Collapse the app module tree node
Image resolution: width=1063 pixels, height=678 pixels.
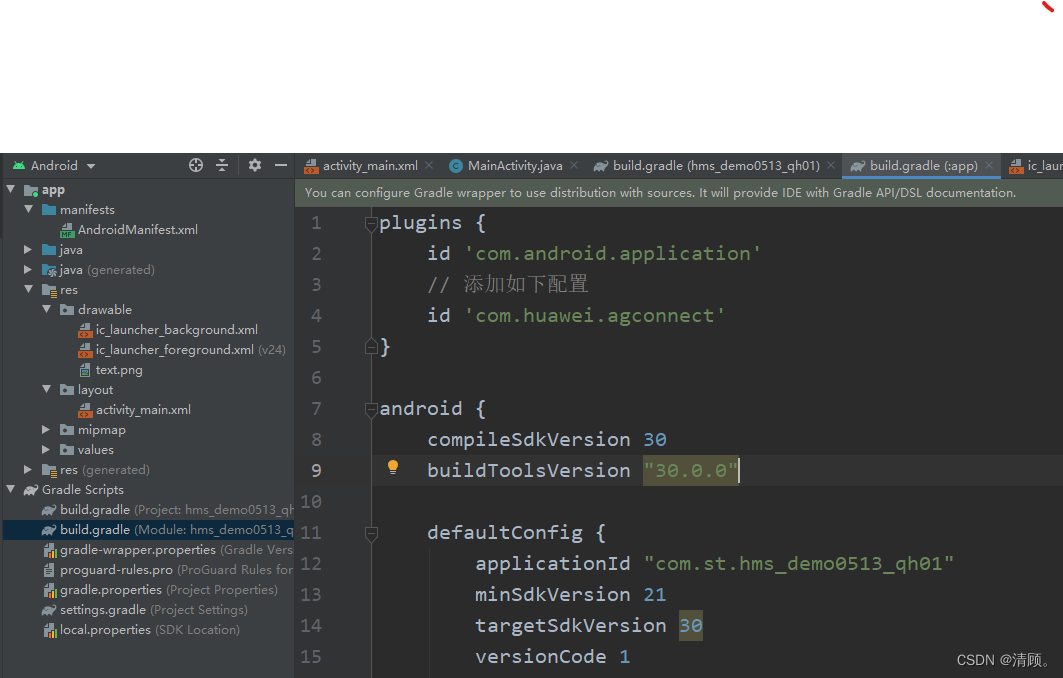(11, 189)
